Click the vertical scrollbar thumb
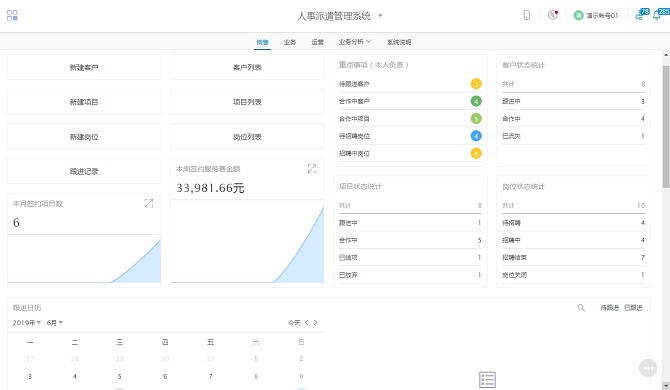This screenshot has height=390, width=670. 666,127
